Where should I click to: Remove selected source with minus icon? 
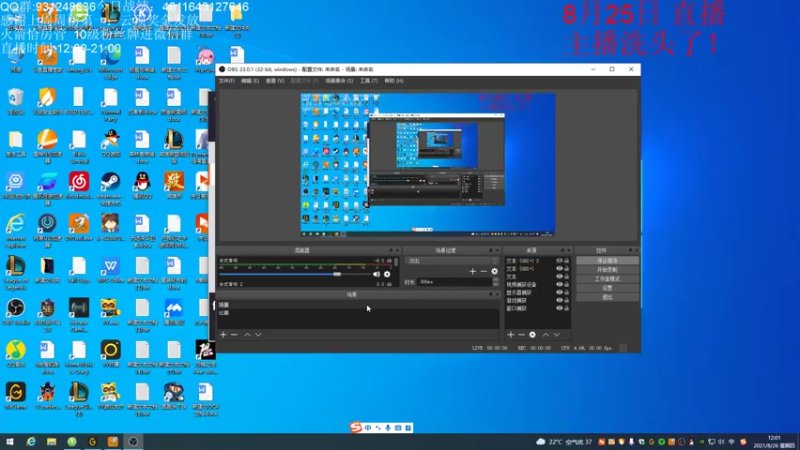pos(521,335)
